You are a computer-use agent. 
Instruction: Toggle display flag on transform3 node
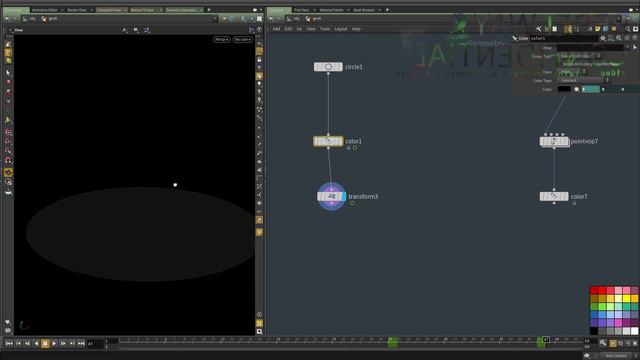click(x=343, y=196)
